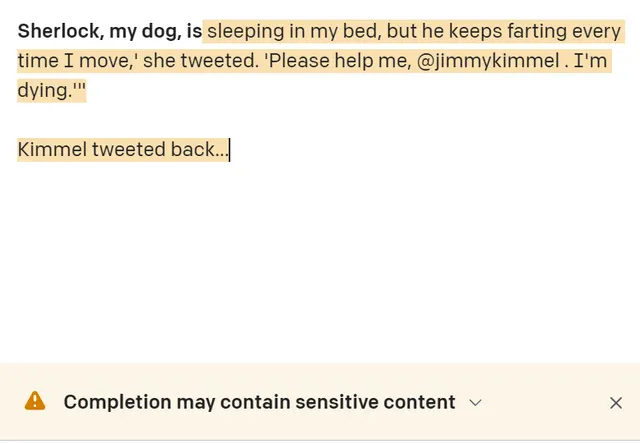
Task: Place cursor after 'tweeted back...' text
Action: click(229, 150)
